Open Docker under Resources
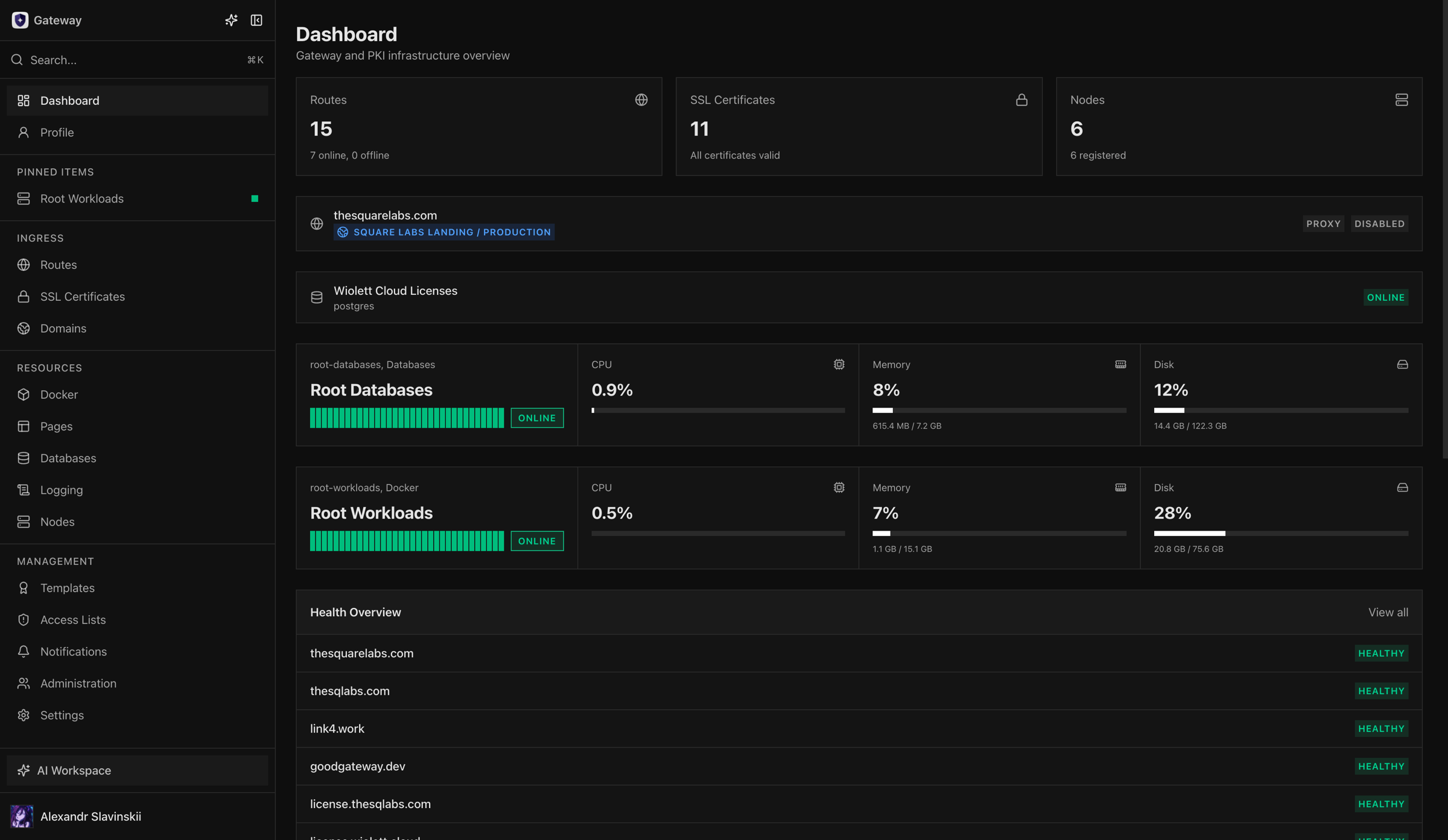Screen dimensions: 1448x840 pos(138,394)
